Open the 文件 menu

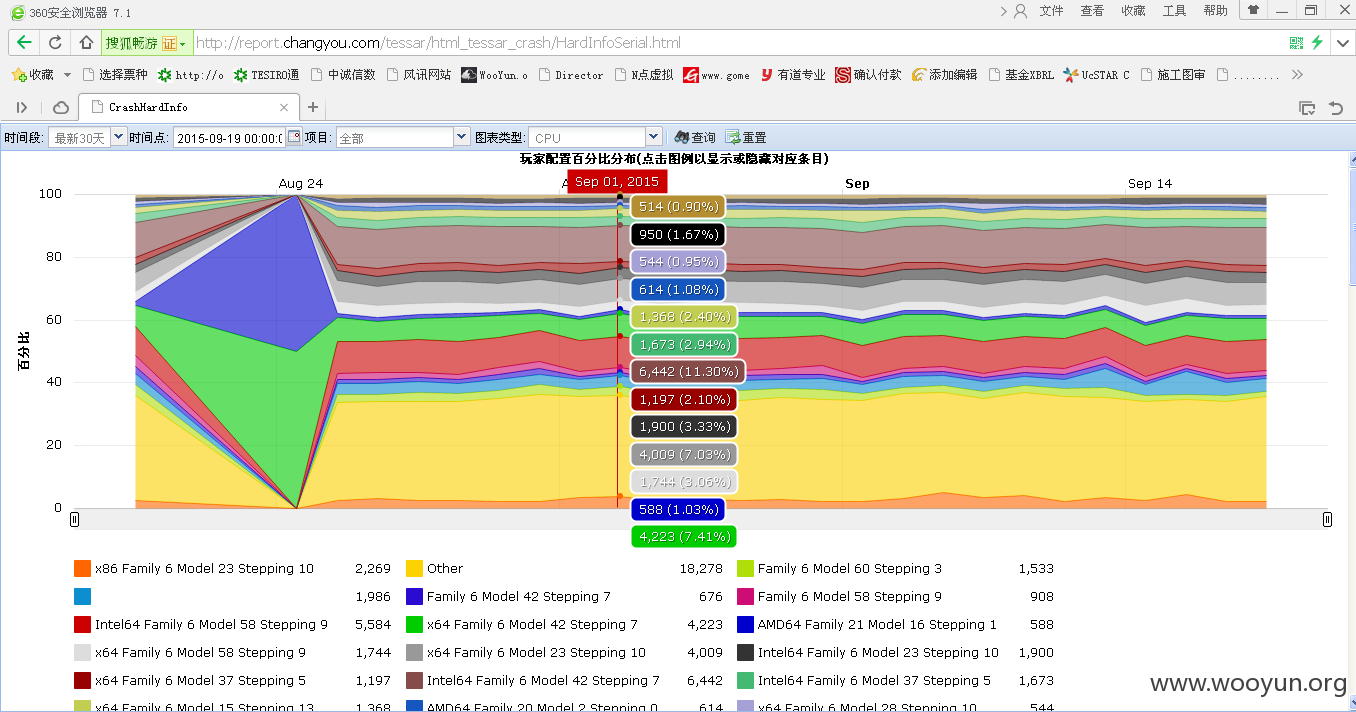(1051, 11)
